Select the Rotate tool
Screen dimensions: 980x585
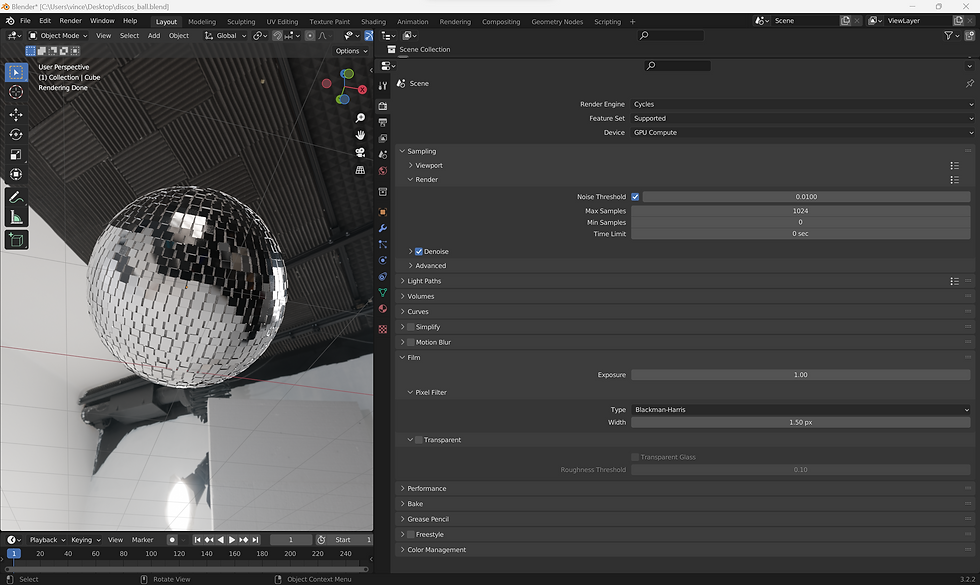point(16,134)
